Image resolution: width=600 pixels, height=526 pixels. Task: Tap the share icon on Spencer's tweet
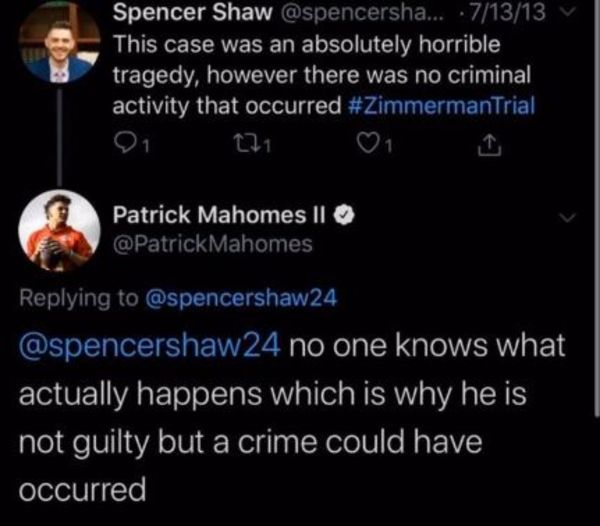[489, 145]
